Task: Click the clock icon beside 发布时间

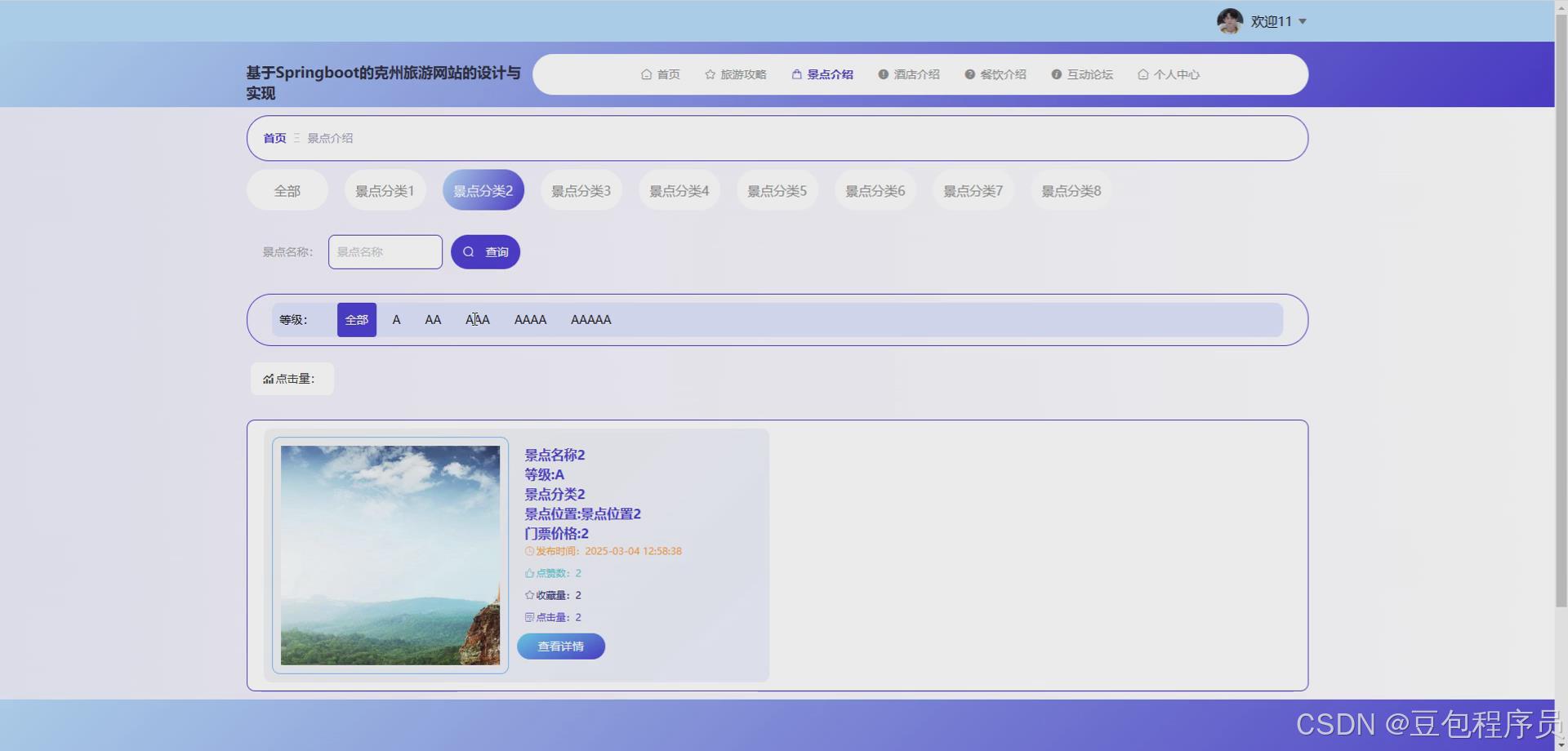Action: pos(529,551)
